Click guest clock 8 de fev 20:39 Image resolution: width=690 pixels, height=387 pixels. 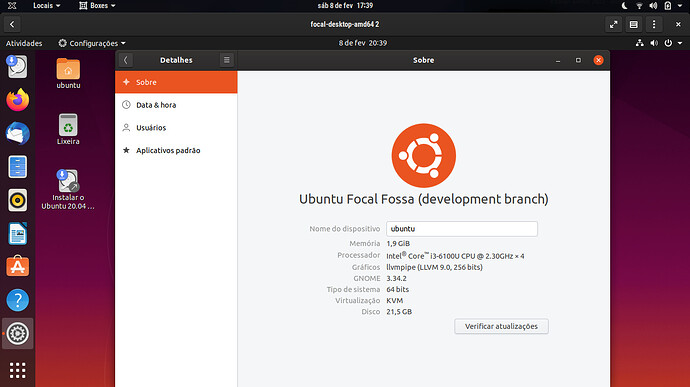click(x=363, y=43)
